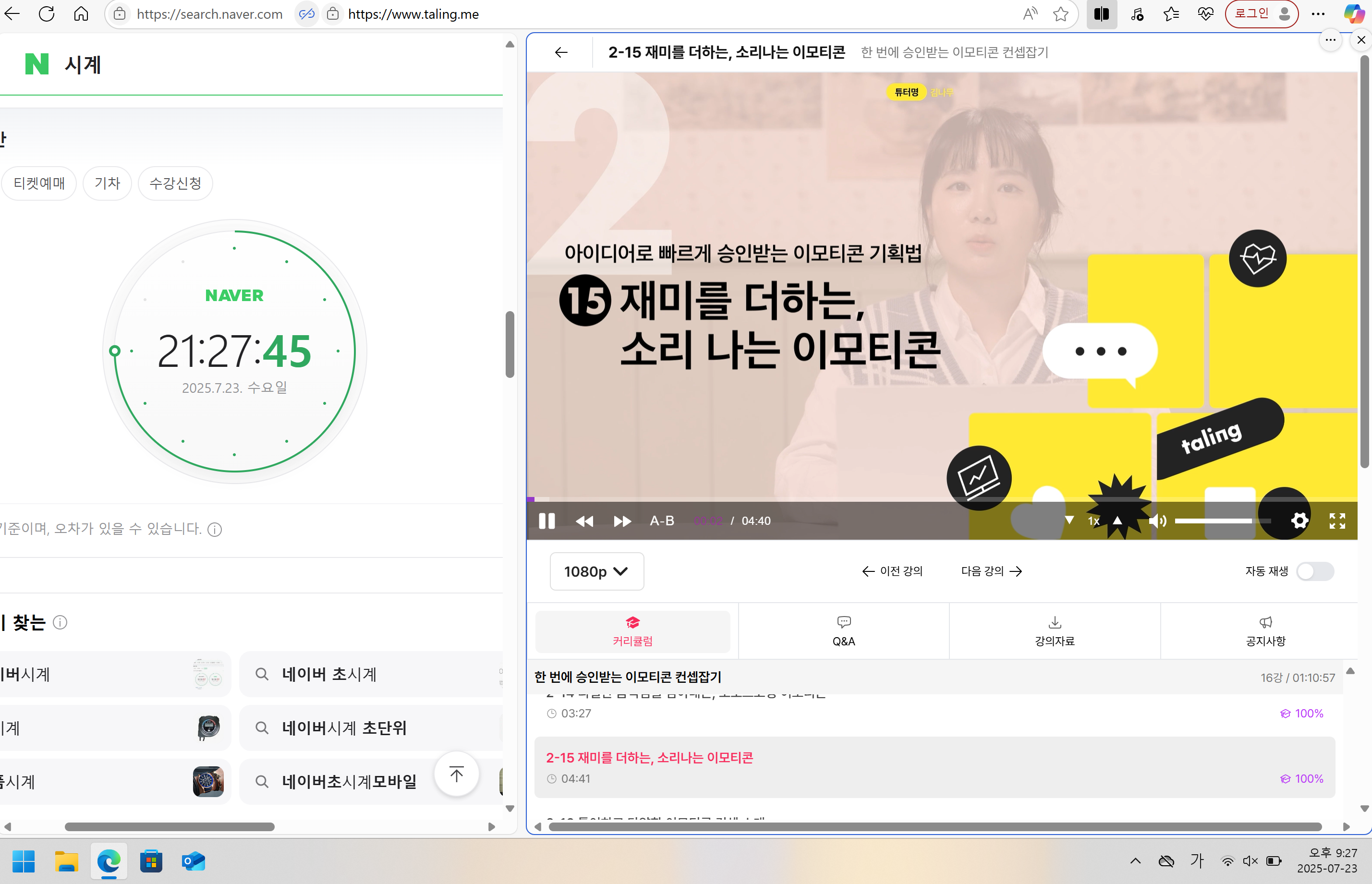Viewport: 1372px width, 884px height.
Task: Pause the video playback
Action: coord(546,521)
